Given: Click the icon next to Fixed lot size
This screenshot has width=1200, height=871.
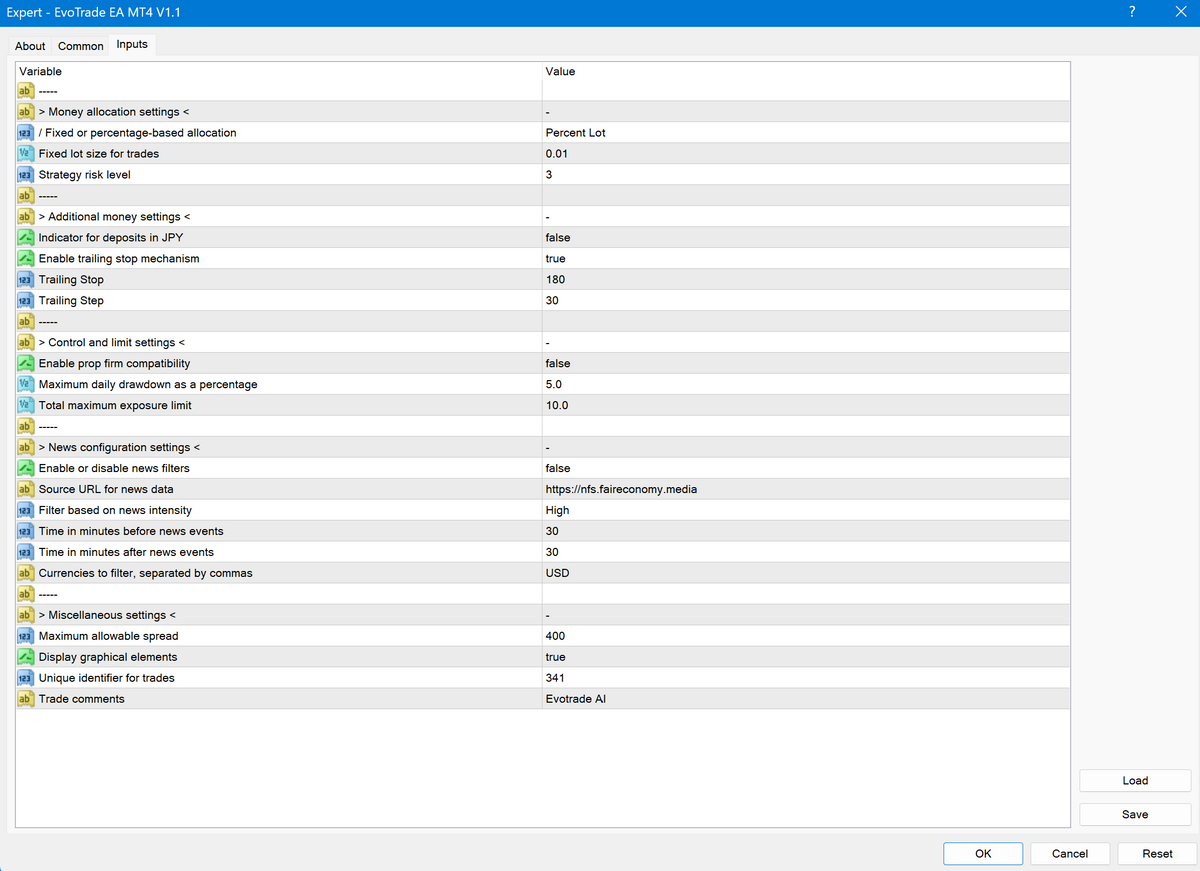Looking at the screenshot, I should pyautogui.click(x=26, y=154).
